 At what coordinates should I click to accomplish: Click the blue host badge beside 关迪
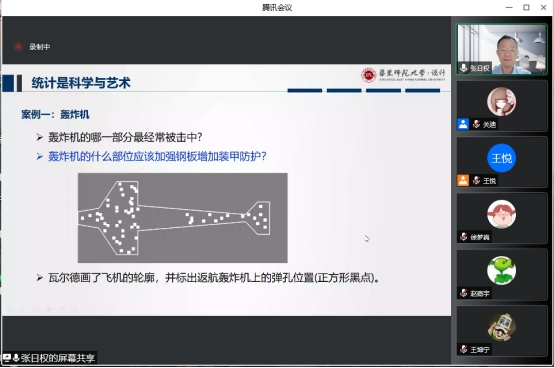463,124
